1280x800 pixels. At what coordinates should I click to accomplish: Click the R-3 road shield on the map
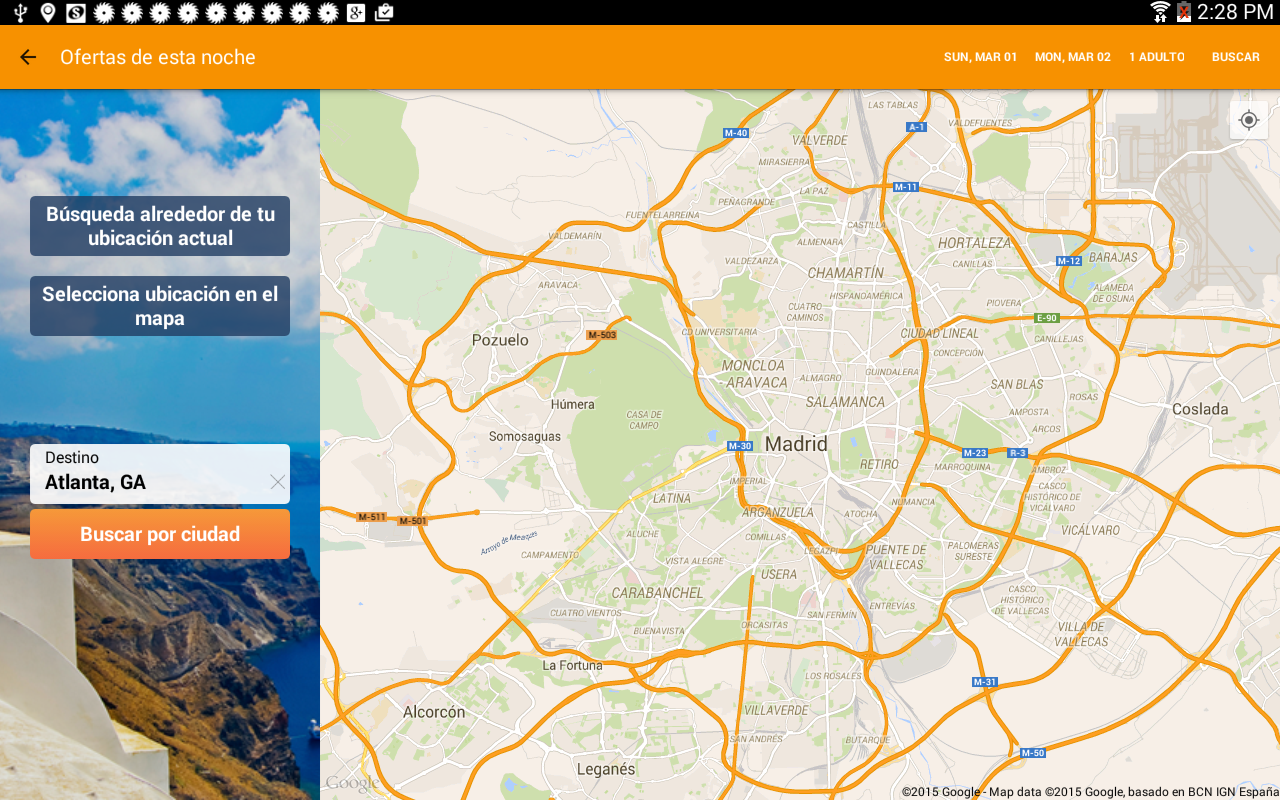pos(1018,453)
